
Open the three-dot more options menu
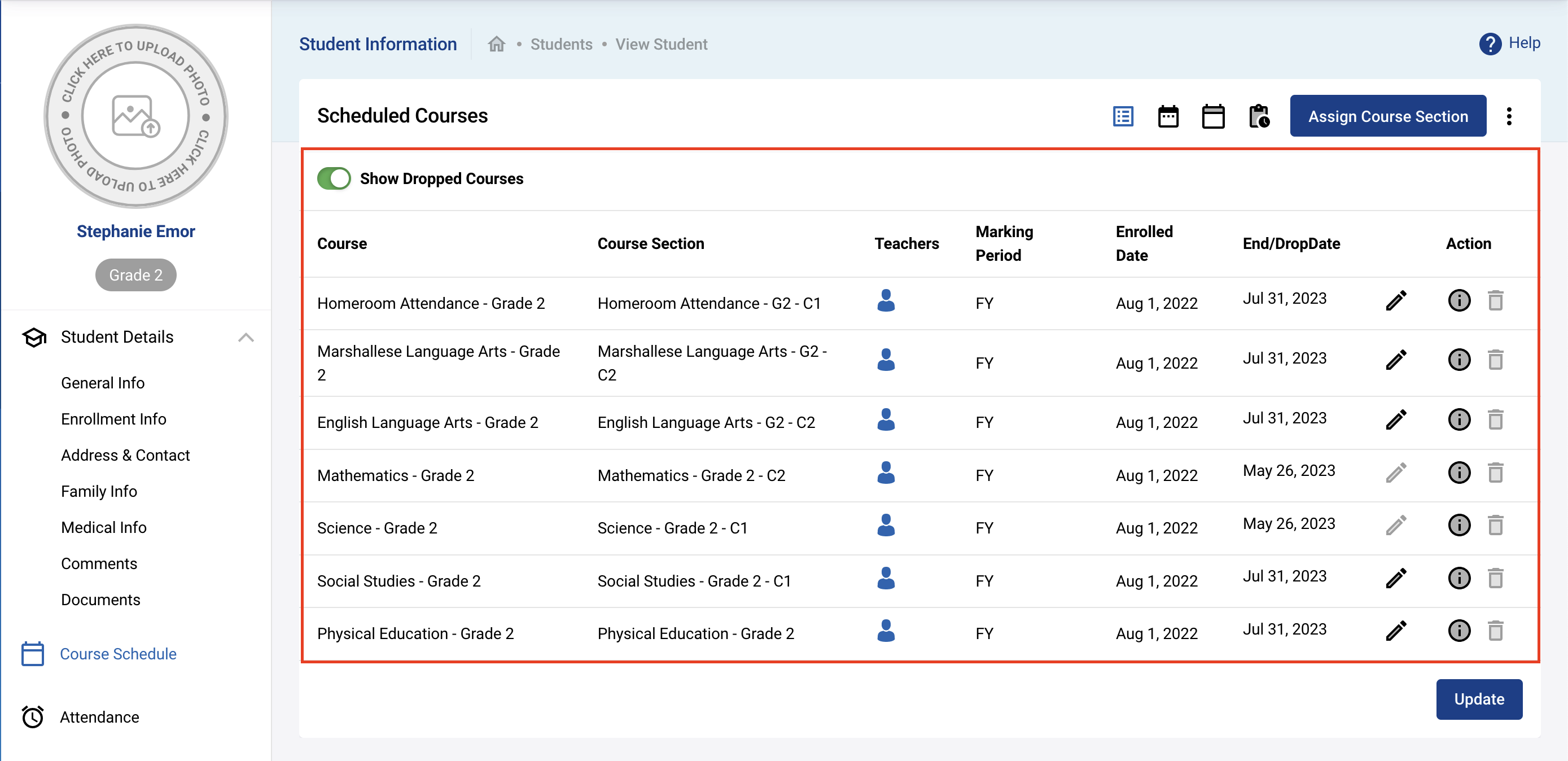(1508, 116)
